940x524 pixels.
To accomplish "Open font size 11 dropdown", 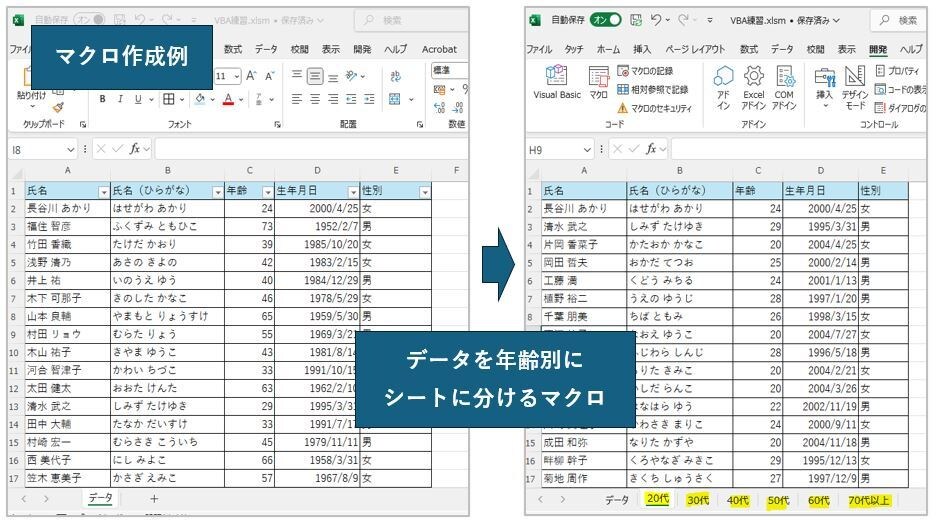I will pyautogui.click(x=237, y=76).
